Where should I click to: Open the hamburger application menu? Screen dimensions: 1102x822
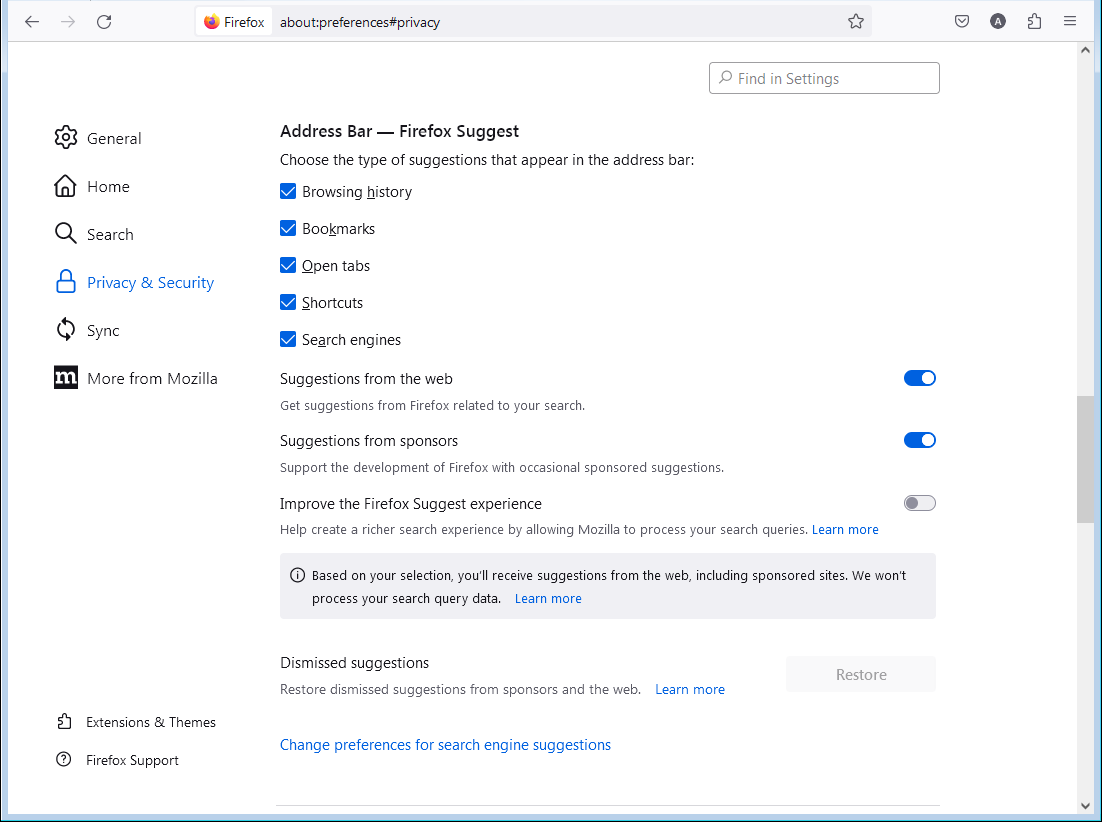tap(1070, 21)
